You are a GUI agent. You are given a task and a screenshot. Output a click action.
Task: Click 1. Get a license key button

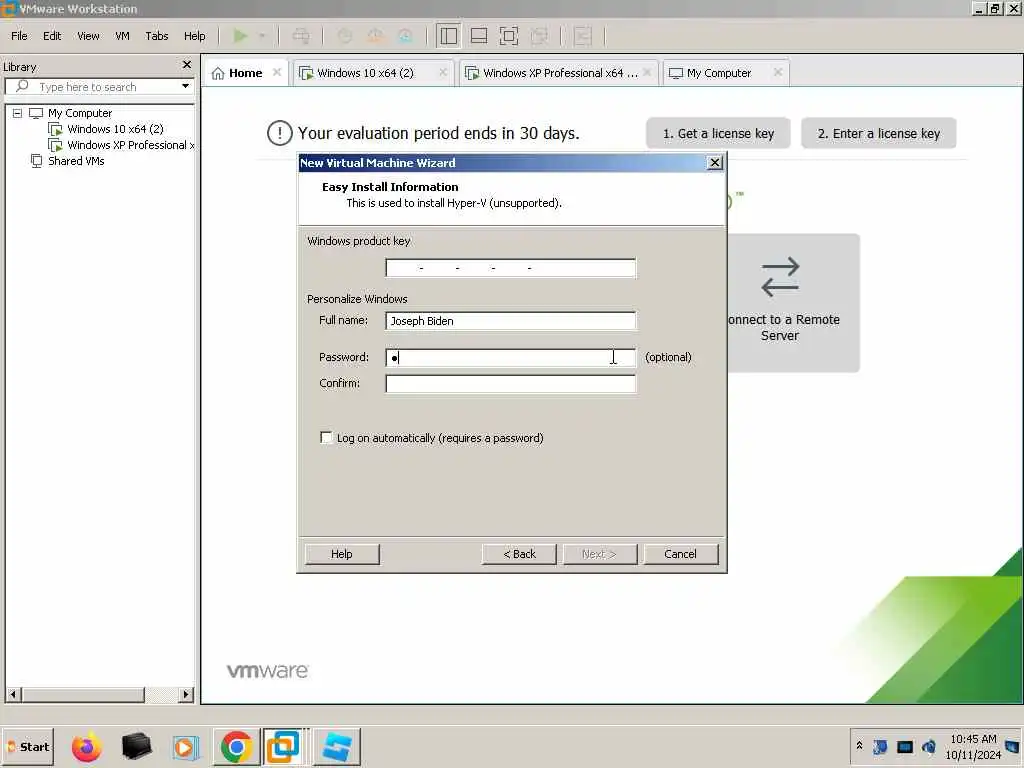718,133
